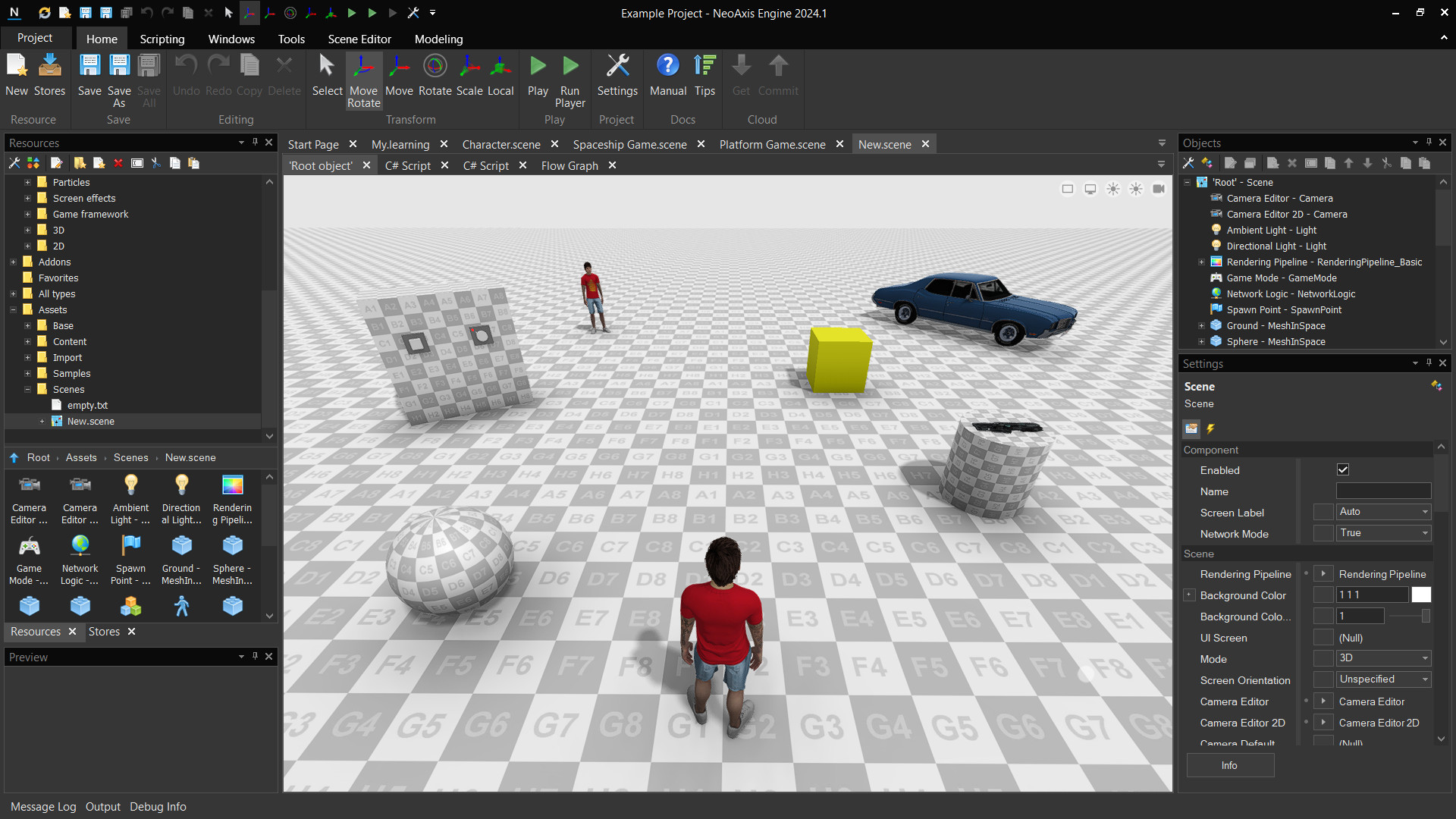1456x819 pixels.
Task: Expand the Addons folder in Resources
Action: (13, 262)
